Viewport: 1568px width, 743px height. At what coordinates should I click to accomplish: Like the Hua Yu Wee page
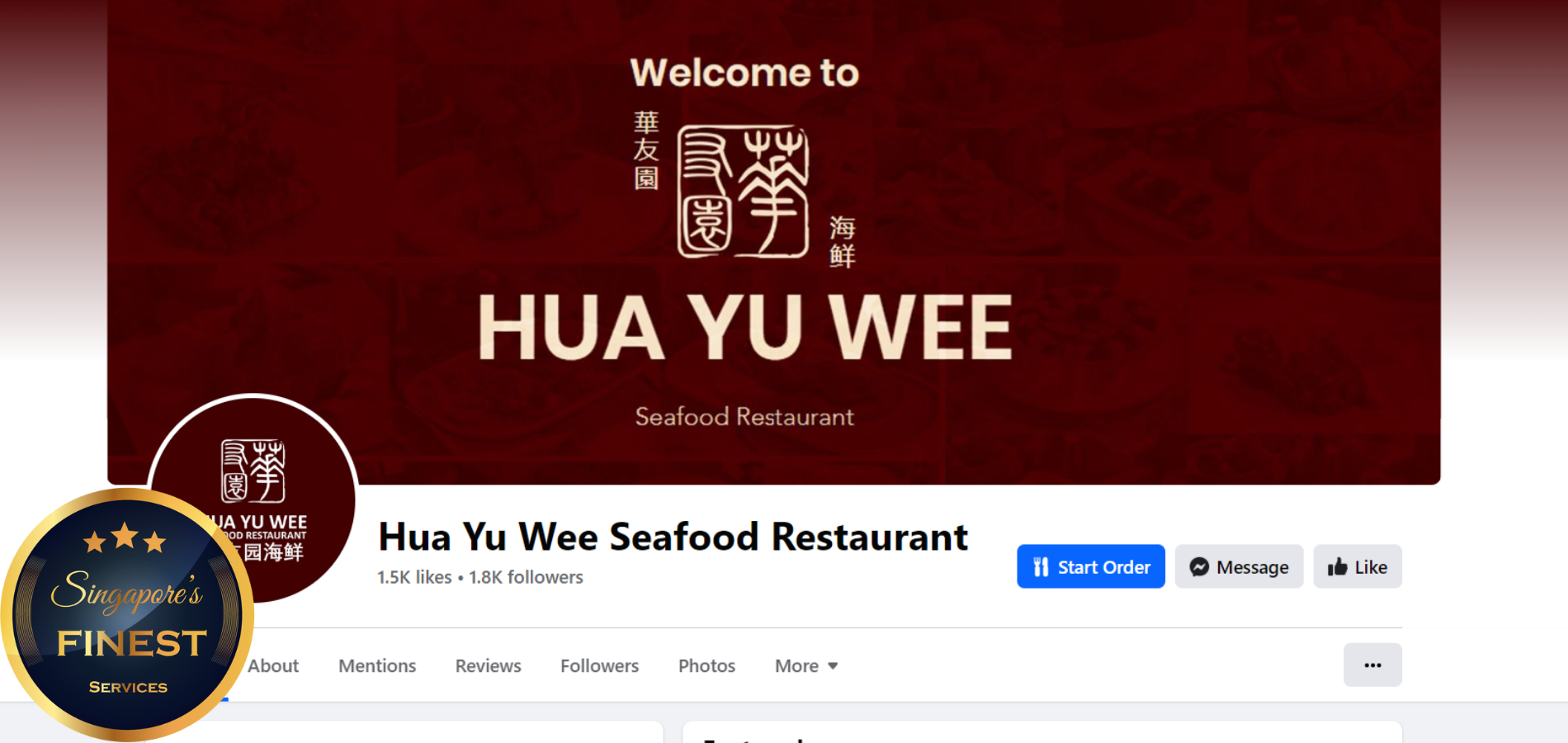coord(1358,566)
